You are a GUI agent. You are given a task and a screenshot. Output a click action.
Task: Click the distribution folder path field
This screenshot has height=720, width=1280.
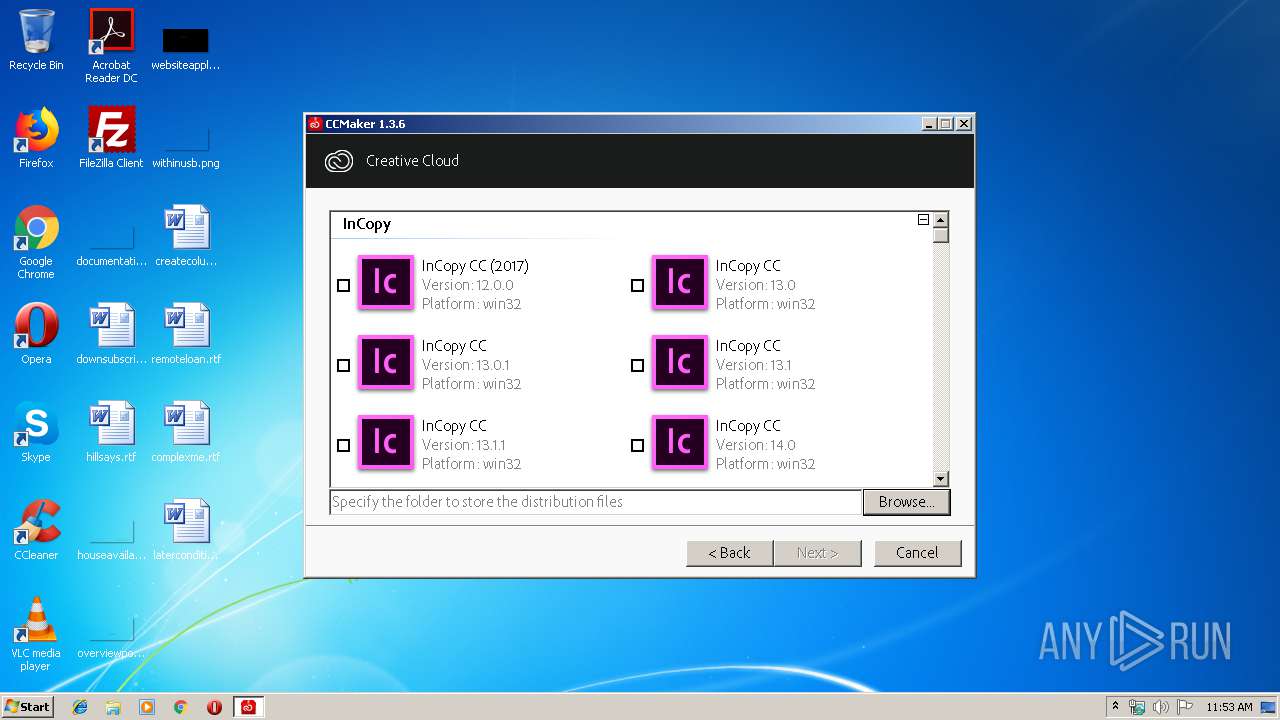click(596, 502)
